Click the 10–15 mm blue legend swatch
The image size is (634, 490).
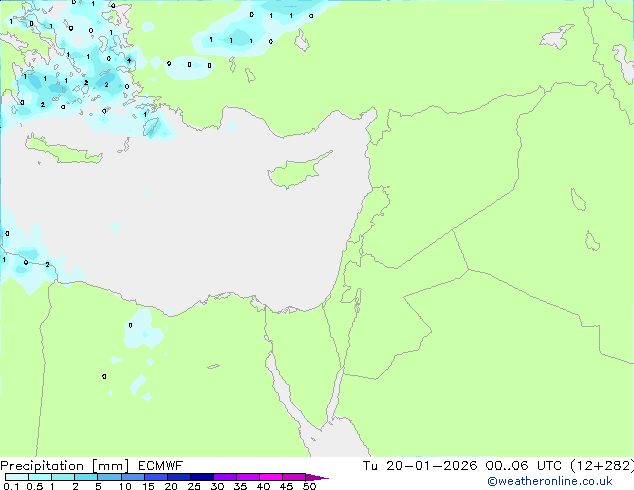[x=133, y=477]
